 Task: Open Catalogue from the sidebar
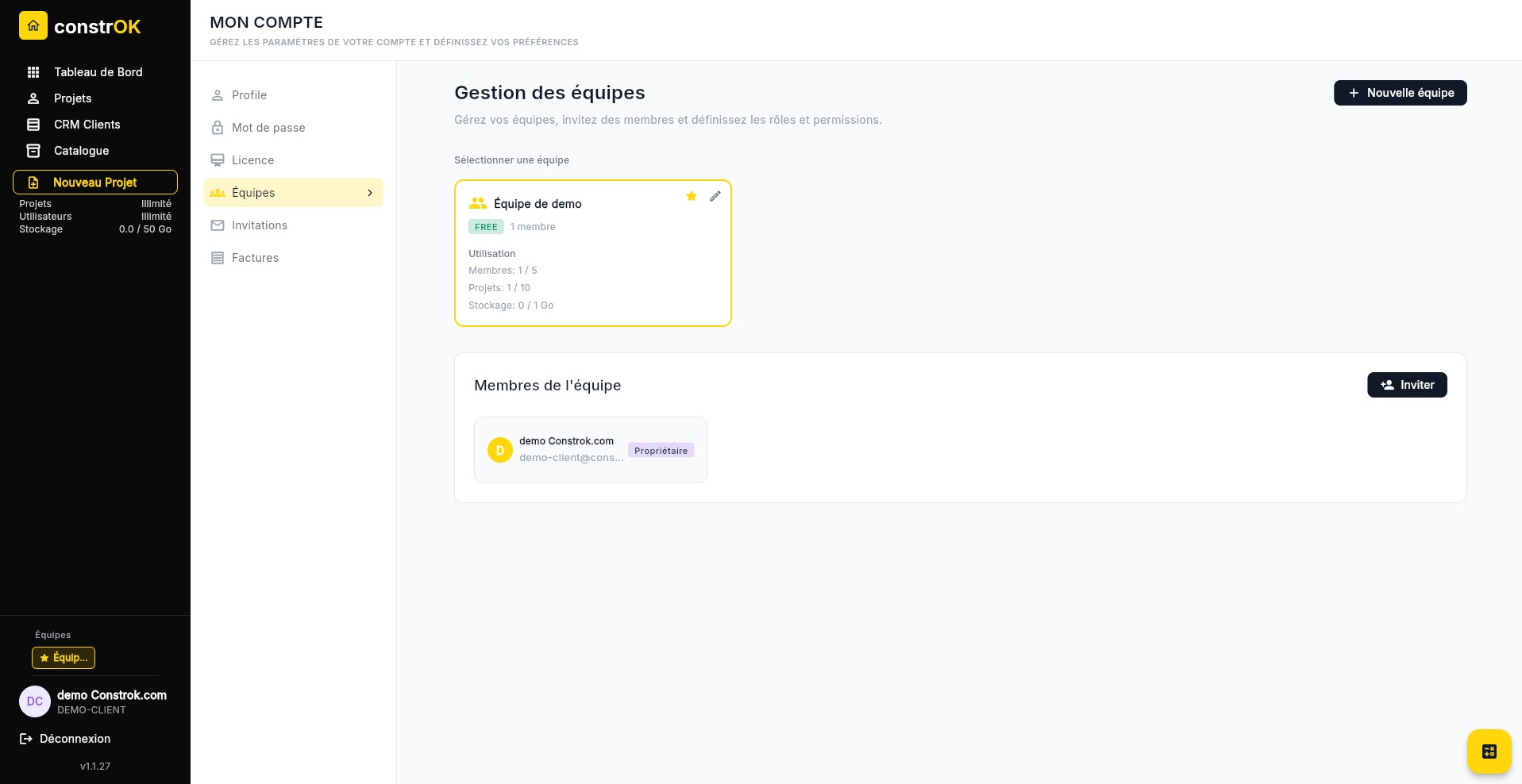(x=81, y=151)
